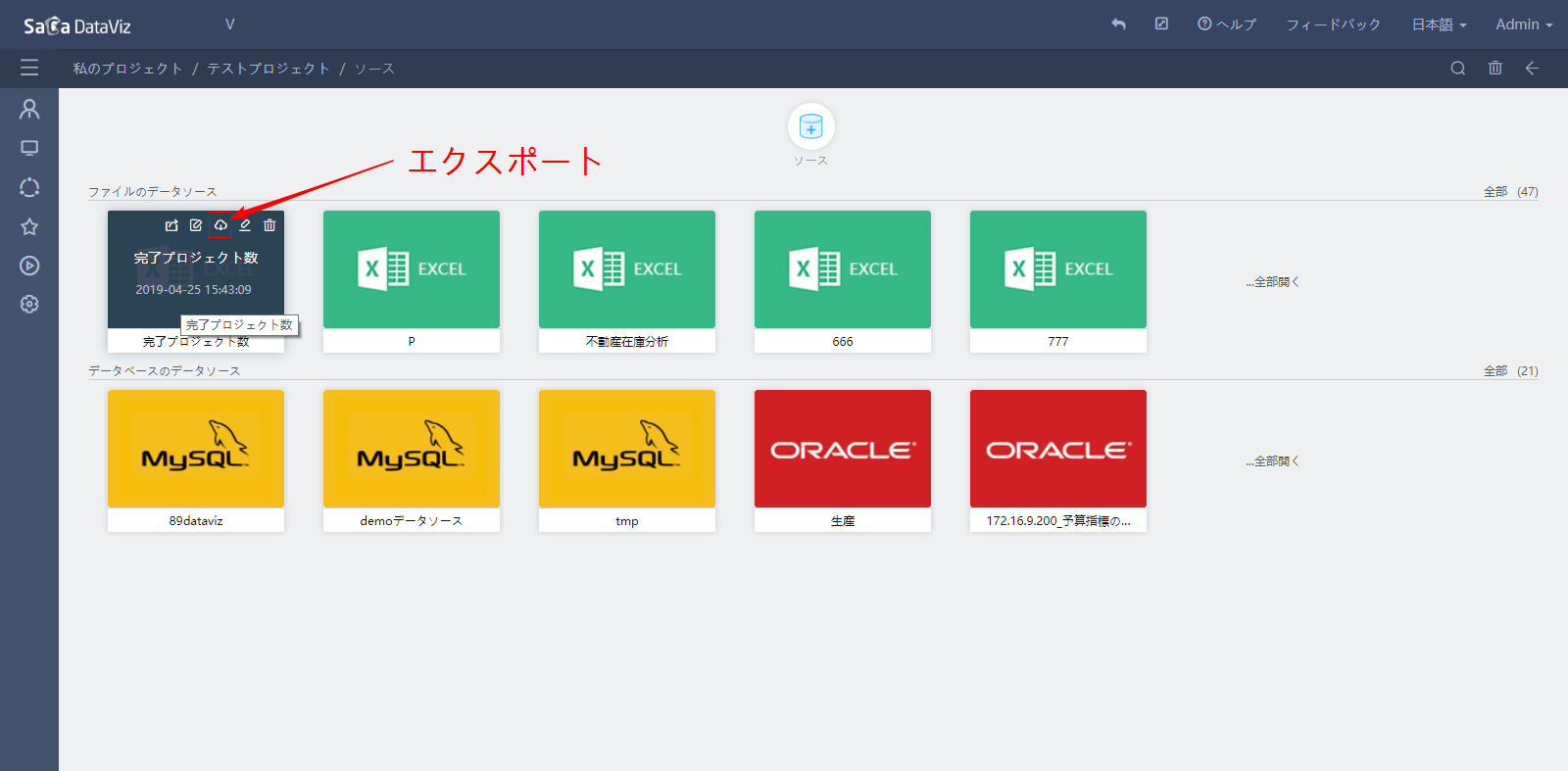The image size is (1568, 771).
Task: Click the SaCa DataViz logo
Action: coord(77,25)
